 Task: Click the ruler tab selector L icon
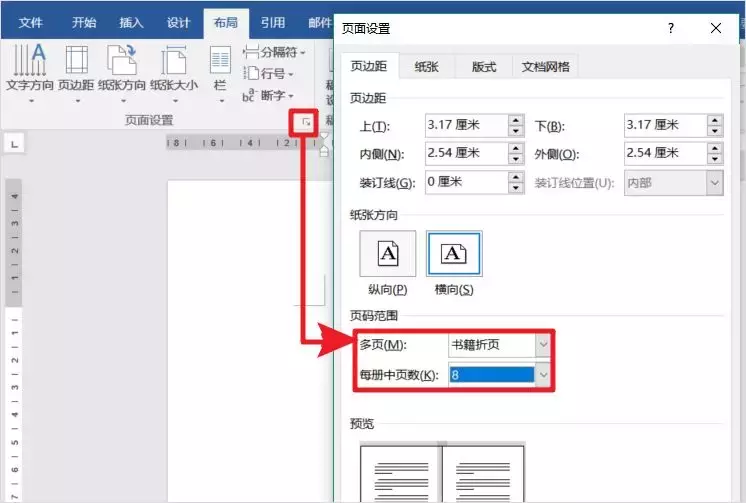click(x=14, y=144)
